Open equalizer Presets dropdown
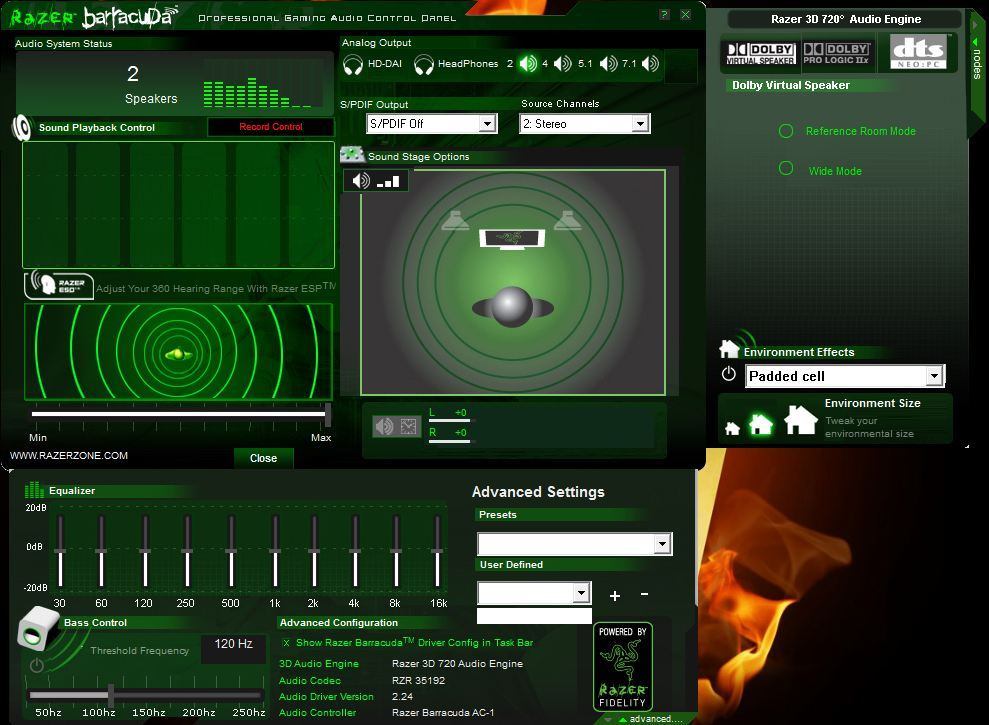The height and width of the screenshot is (725, 989). 575,544
